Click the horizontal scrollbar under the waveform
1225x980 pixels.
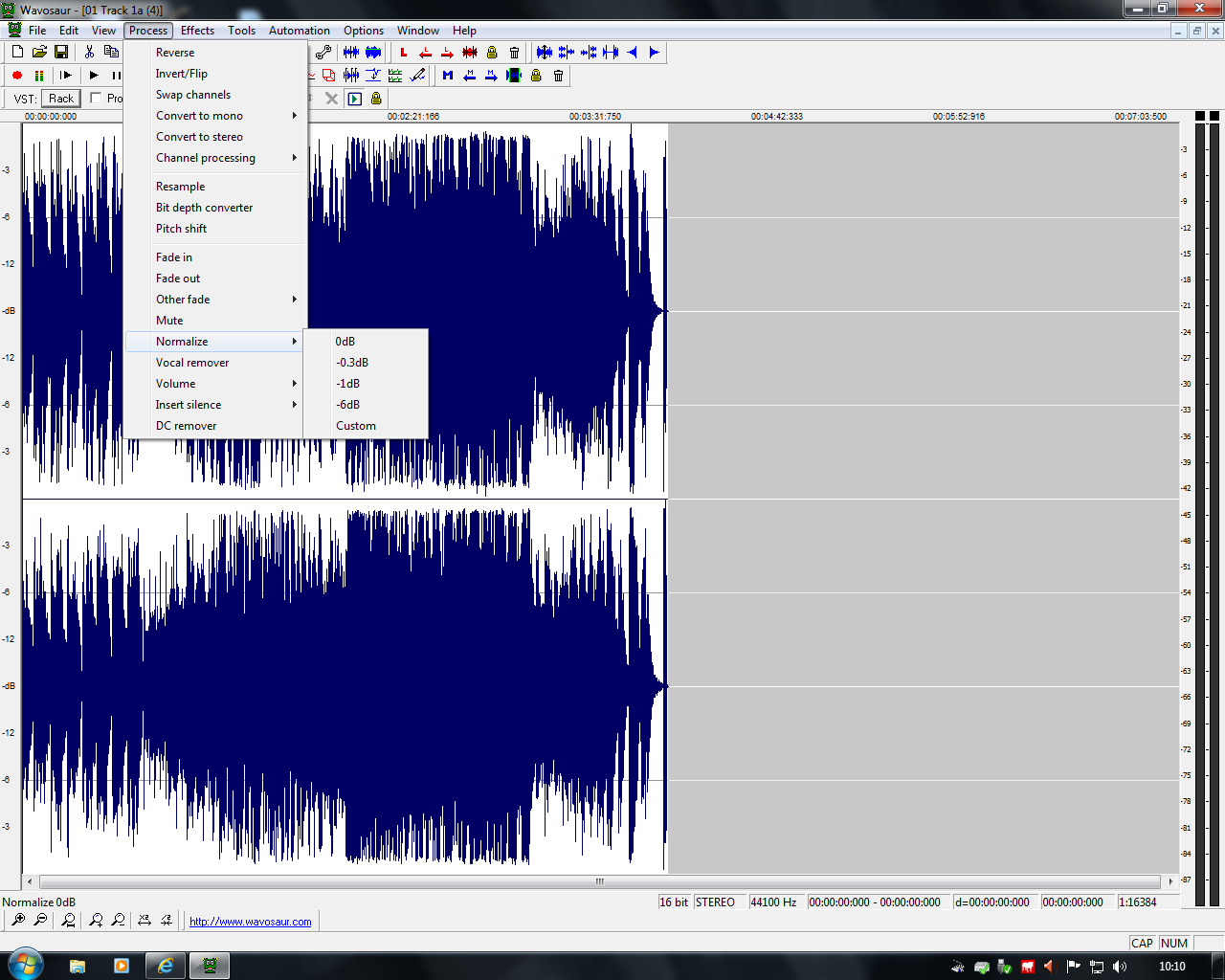tap(599, 881)
